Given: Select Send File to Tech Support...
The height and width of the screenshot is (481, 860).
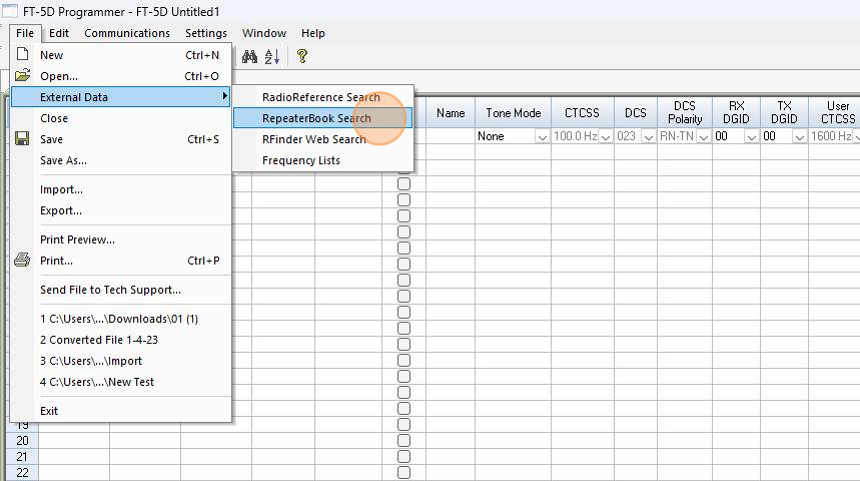Looking at the screenshot, I should (x=121, y=290).
